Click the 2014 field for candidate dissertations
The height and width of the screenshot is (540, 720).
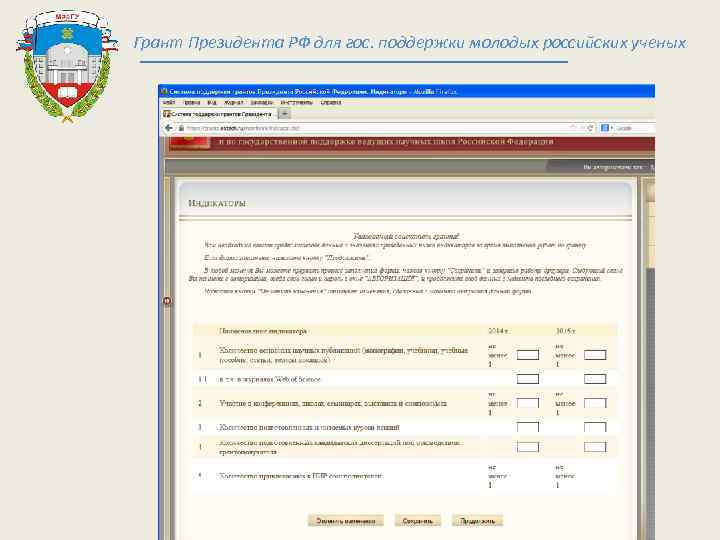pyautogui.click(x=528, y=447)
